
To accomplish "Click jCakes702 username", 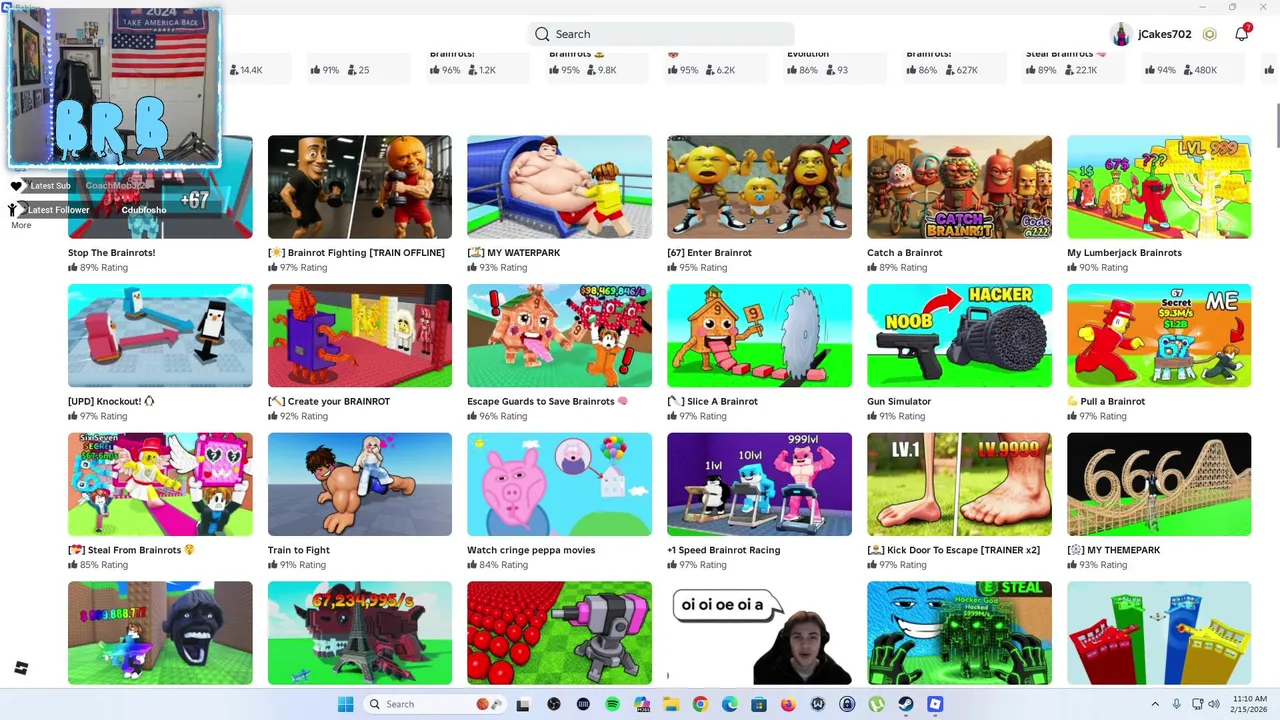I will pyautogui.click(x=1165, y=34).
